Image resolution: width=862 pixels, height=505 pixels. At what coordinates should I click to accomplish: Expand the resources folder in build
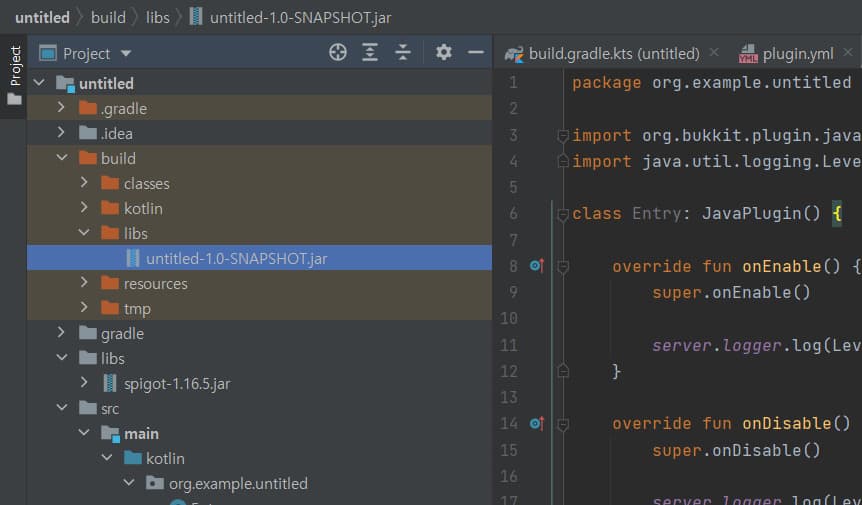coord(85,283)
